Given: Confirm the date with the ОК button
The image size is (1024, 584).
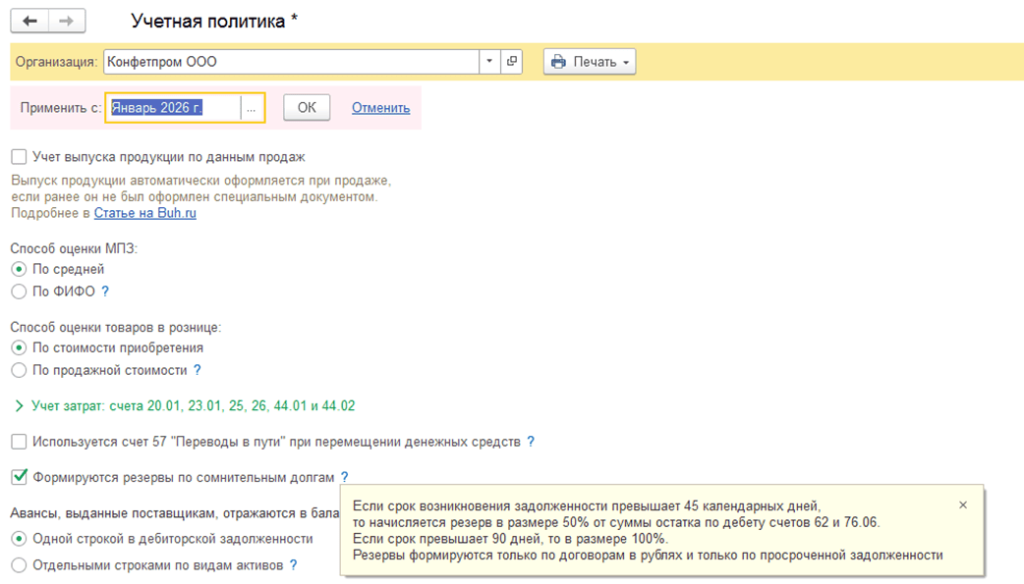Looking at the screenshot, I should tap(306, 107).
